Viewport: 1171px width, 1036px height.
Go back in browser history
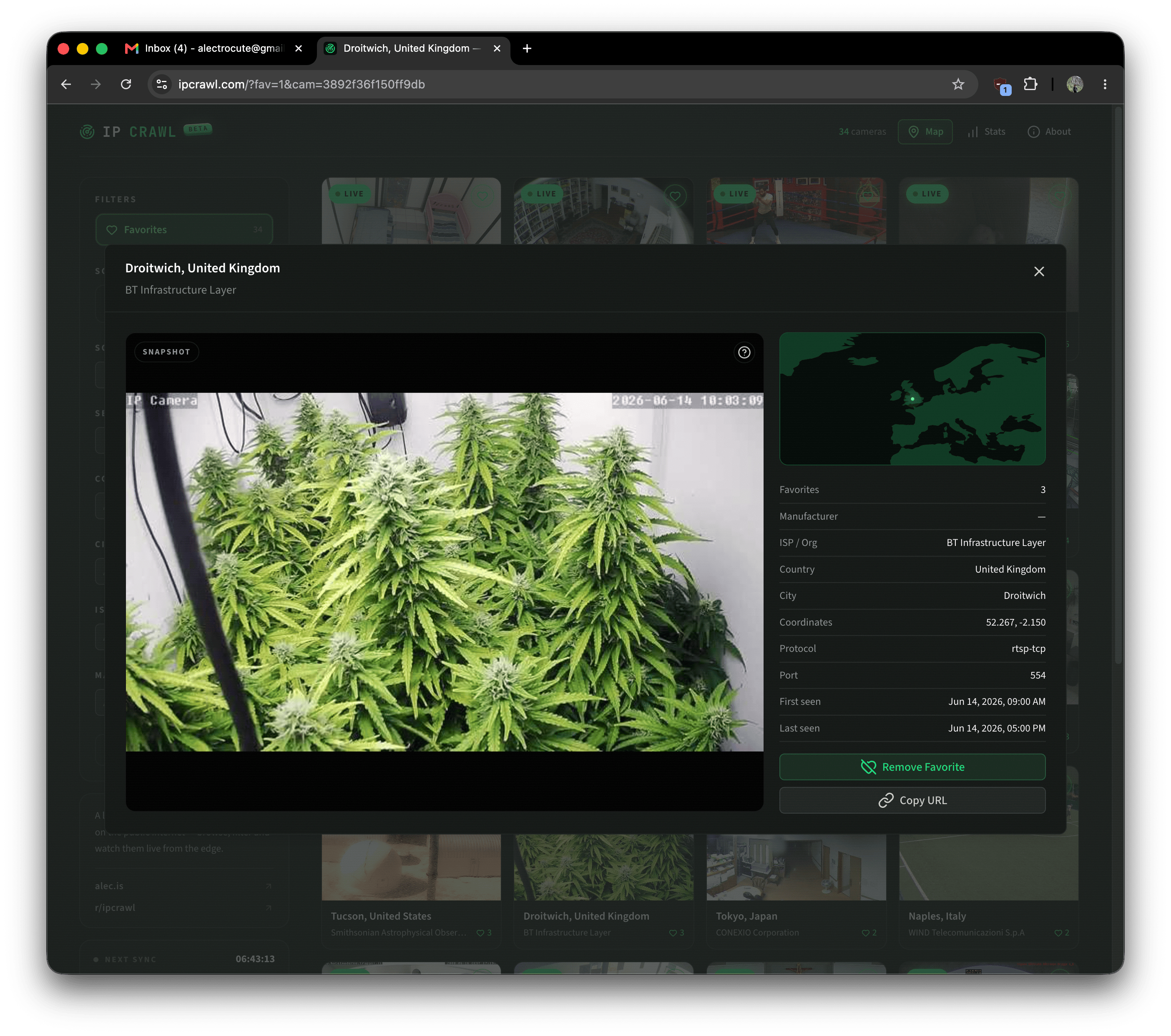pyautogui.click(x=66, y=84)
